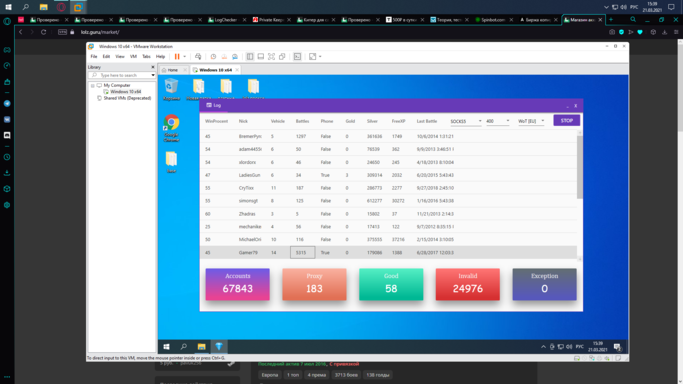Viewport: 683px width, 384px height.
Task: Select Shared VMs (Deprecated) in the library
Action: pyautogui.click(x=127, y=98)
